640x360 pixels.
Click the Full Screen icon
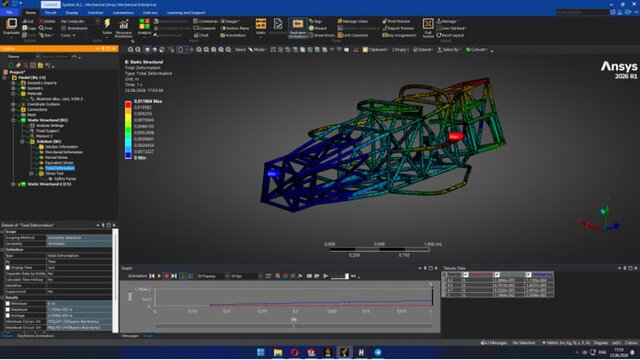coord(428,24)
